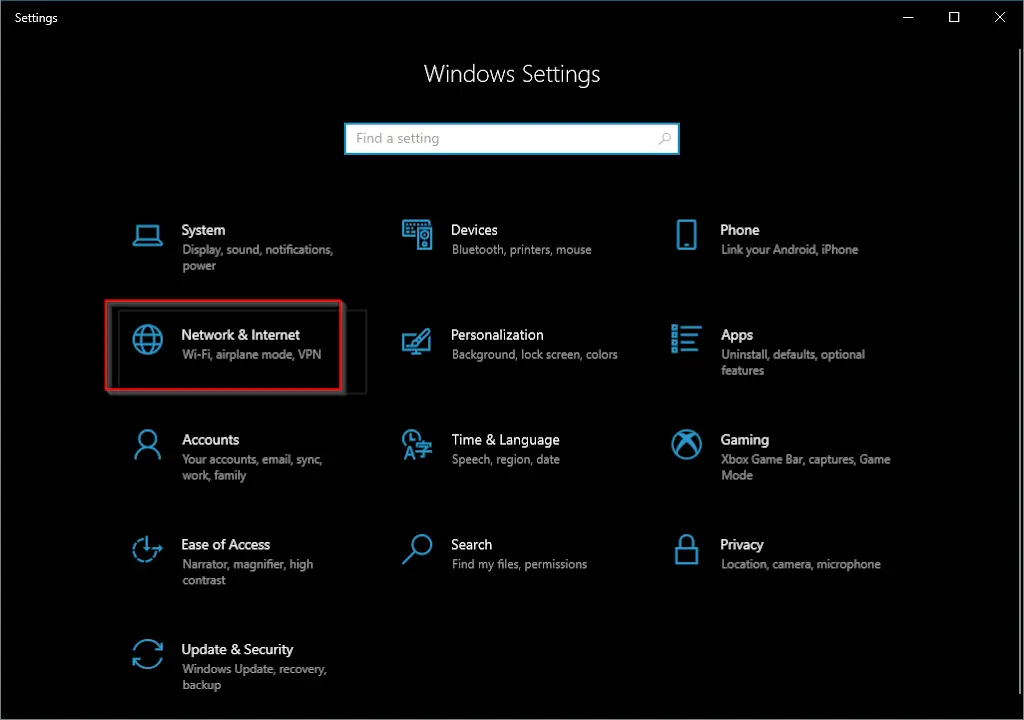Screen dimensions: 1024x720
Task: Close the Settings window
Action: tap(999, 18)
